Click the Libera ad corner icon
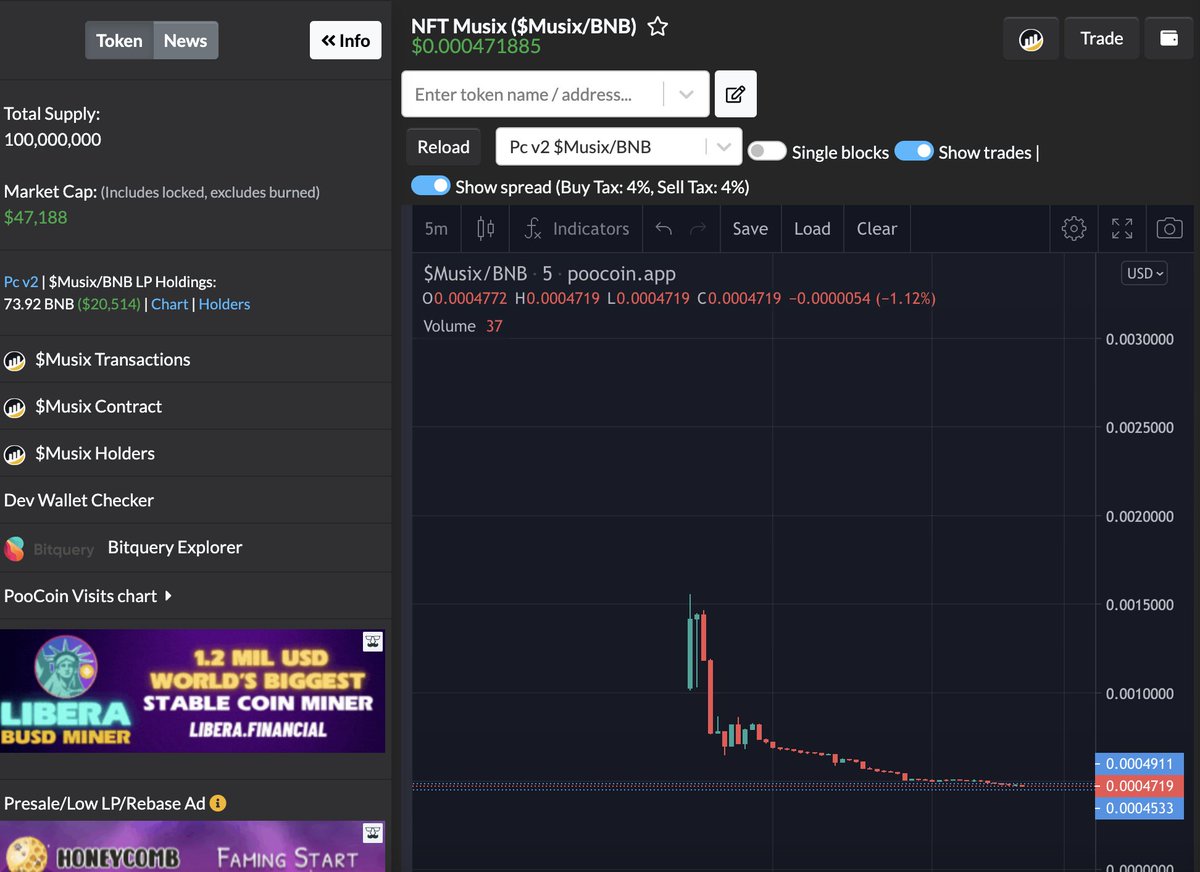This screenshot has width=1200, height=872. (373, 642)
